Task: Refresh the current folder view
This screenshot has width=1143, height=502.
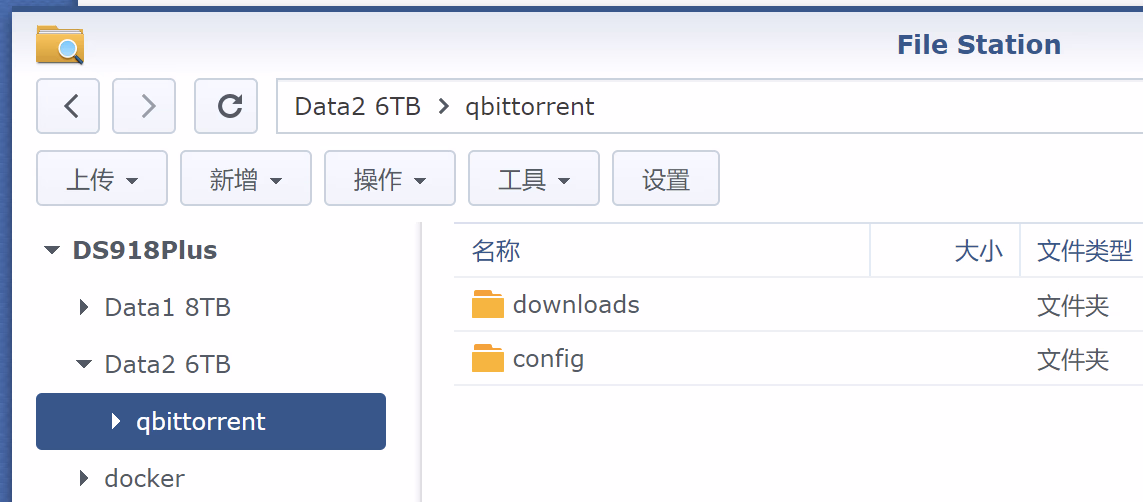Action: point(229,106)
